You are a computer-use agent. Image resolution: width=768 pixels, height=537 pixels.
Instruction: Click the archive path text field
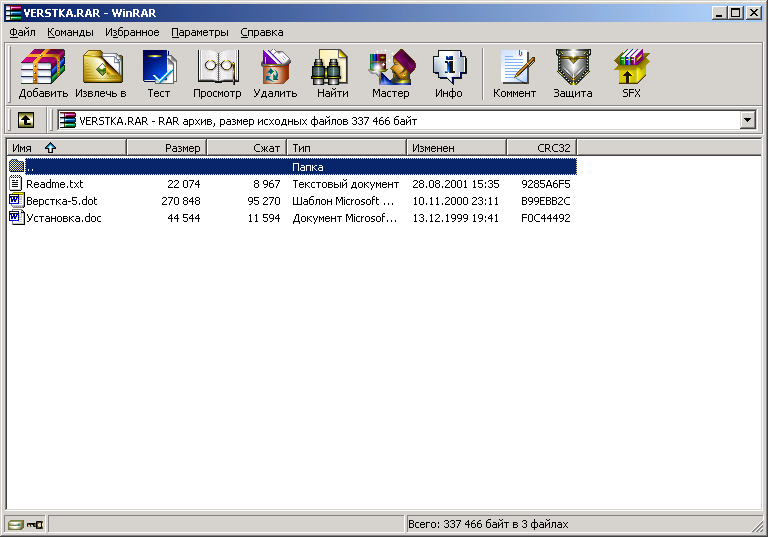399,121
